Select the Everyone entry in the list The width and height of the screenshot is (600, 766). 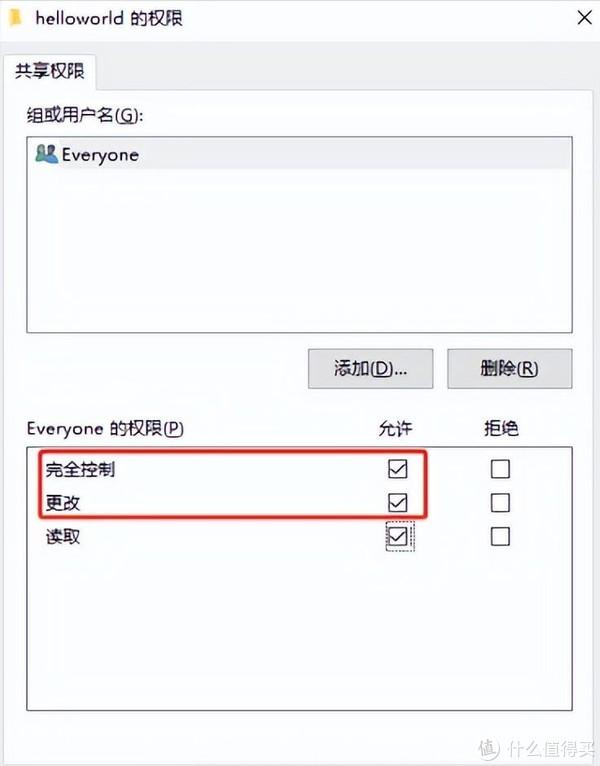pos(299,154)
